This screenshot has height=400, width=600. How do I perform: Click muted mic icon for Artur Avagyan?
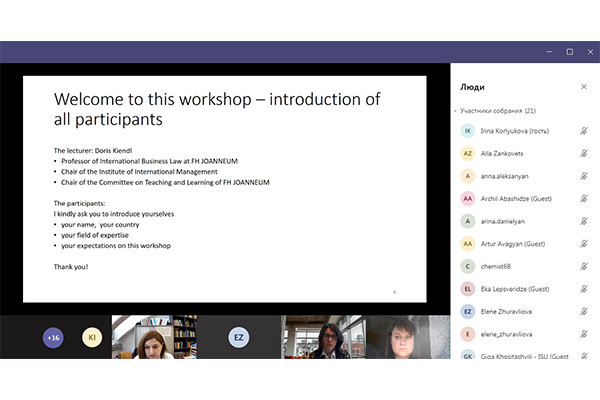[583, 244]
